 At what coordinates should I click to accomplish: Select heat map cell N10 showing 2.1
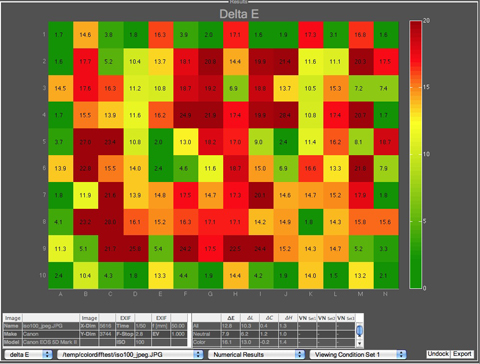[386, 275]
